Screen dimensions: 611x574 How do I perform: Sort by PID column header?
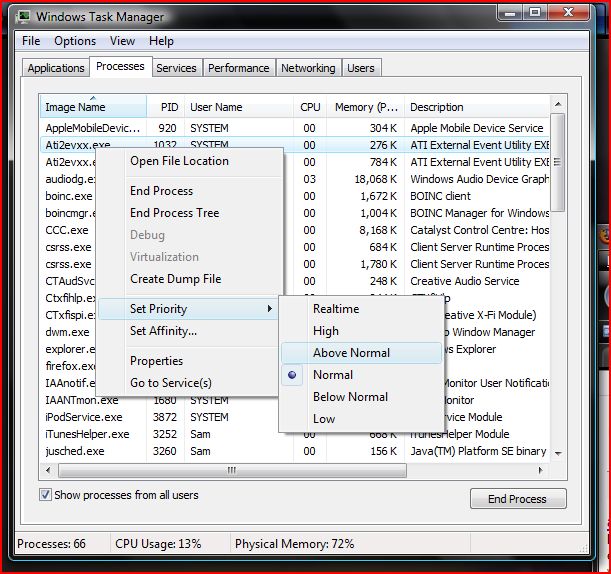166,107
